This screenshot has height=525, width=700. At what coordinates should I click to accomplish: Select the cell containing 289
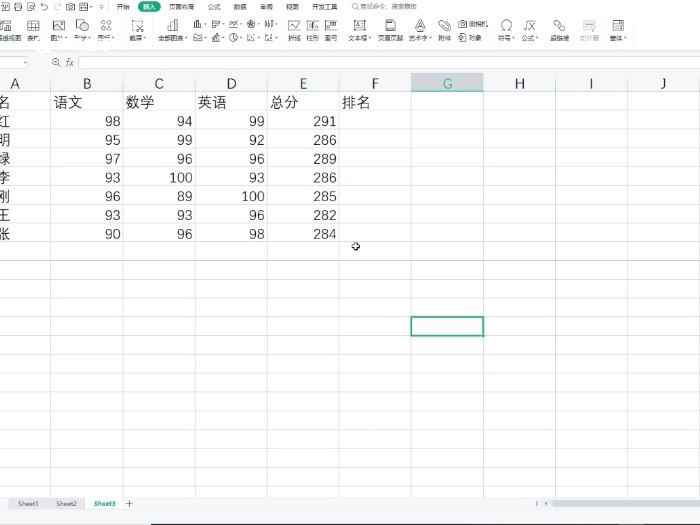[x=303, y=158]
